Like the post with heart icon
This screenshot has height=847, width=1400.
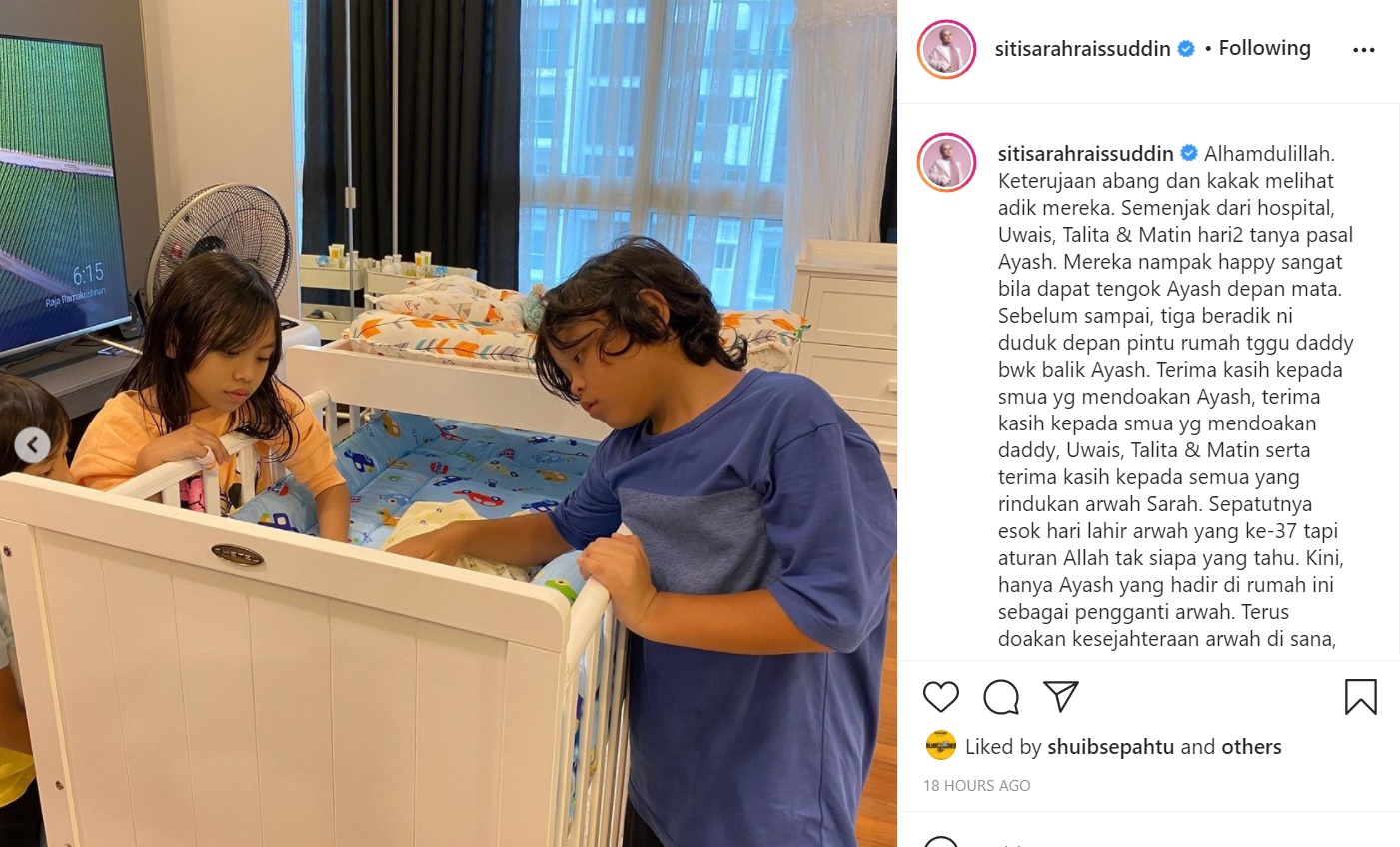[940, 696]
